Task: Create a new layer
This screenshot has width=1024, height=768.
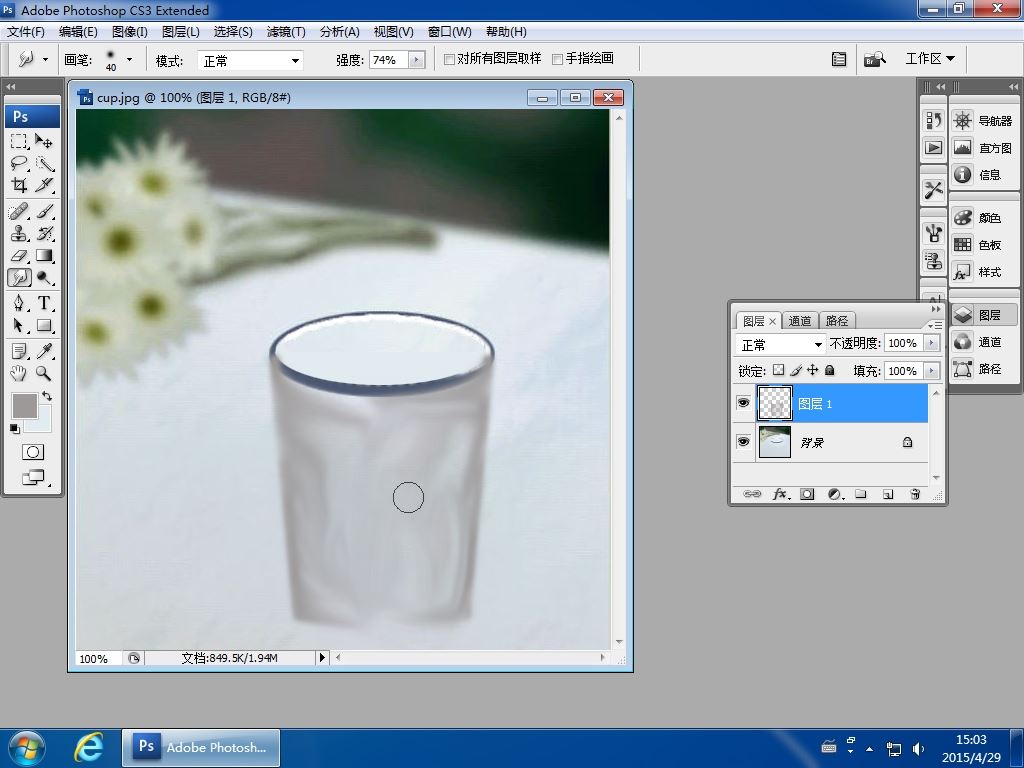Action: 888,494
